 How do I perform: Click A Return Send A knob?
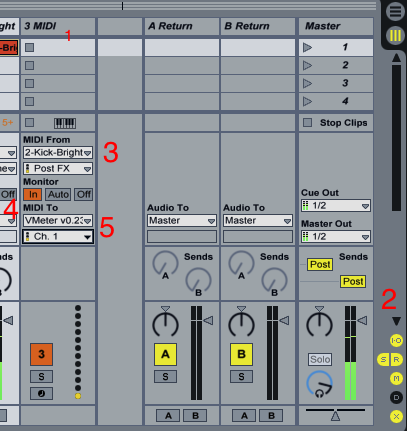point(165,264)
